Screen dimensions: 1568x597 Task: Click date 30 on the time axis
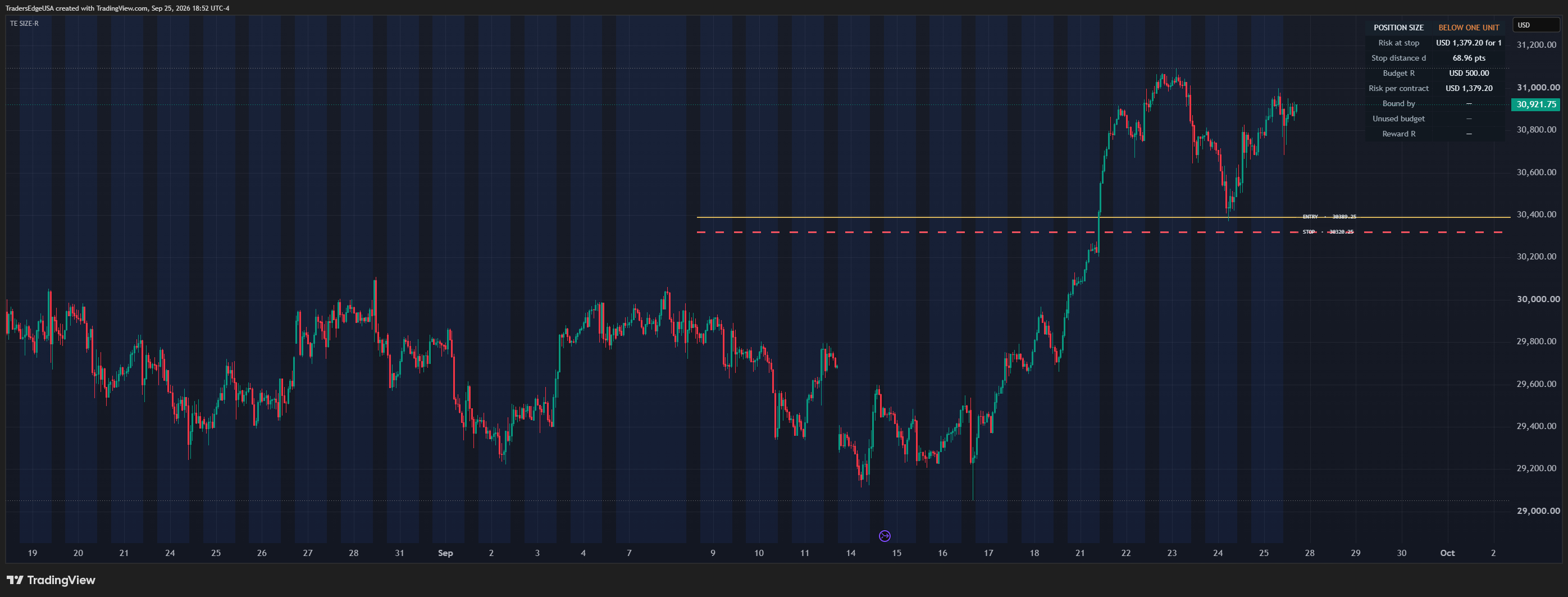pos(1401,553)
